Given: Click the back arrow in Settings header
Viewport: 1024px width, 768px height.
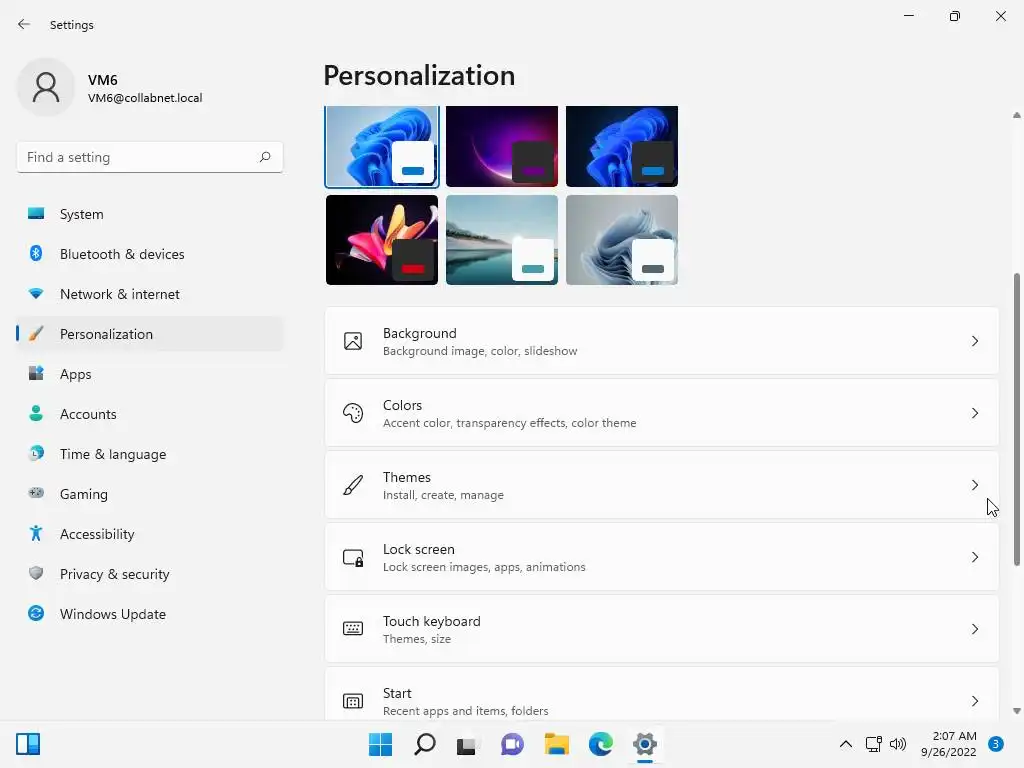Looking at the screenshot, I should (x=24, y=24).
